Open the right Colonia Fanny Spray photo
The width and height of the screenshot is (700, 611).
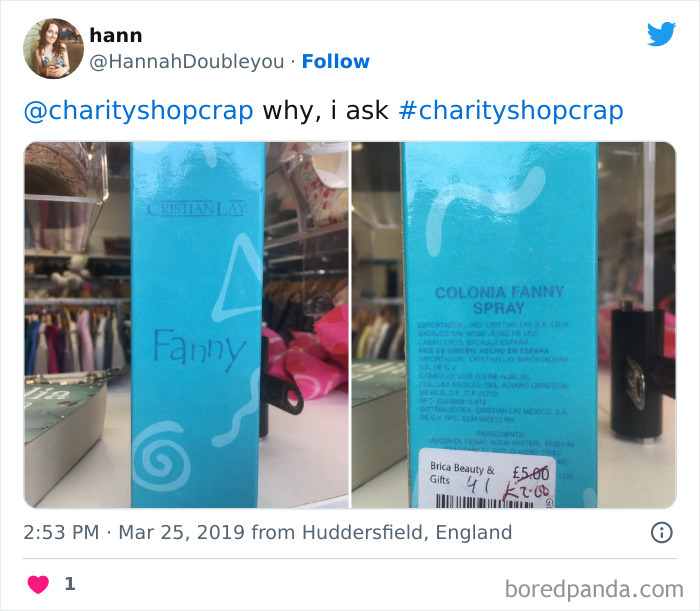[x=514, y=325]
